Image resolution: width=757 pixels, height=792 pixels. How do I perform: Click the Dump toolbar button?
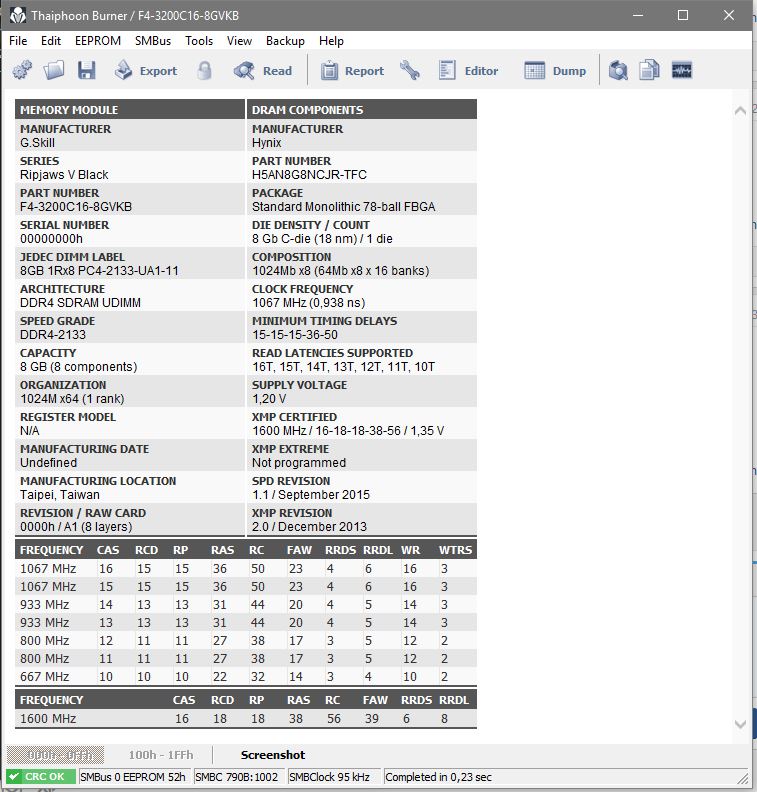click(x=555, y=71)
